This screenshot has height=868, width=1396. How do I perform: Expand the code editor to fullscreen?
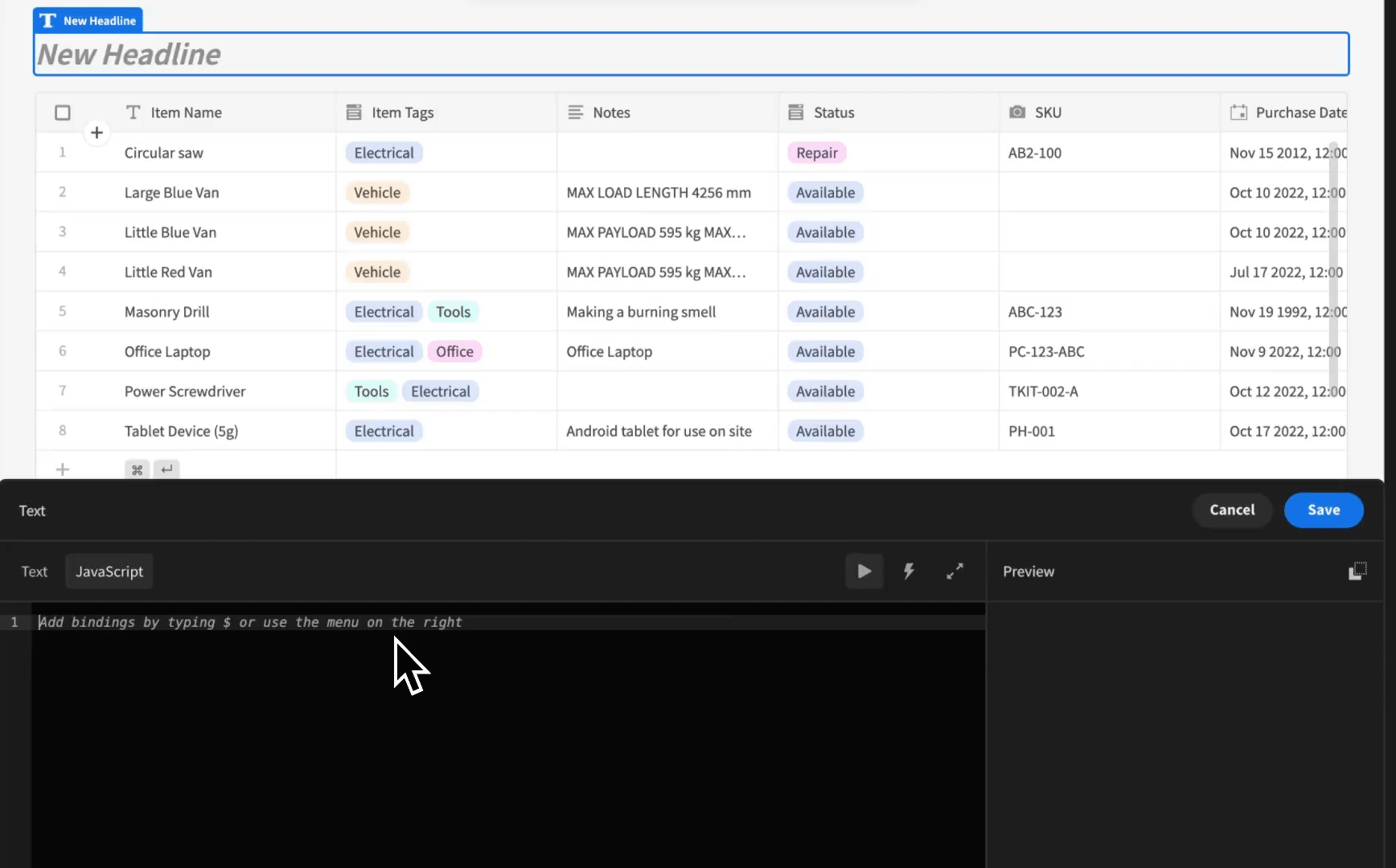tap(955, 571)
